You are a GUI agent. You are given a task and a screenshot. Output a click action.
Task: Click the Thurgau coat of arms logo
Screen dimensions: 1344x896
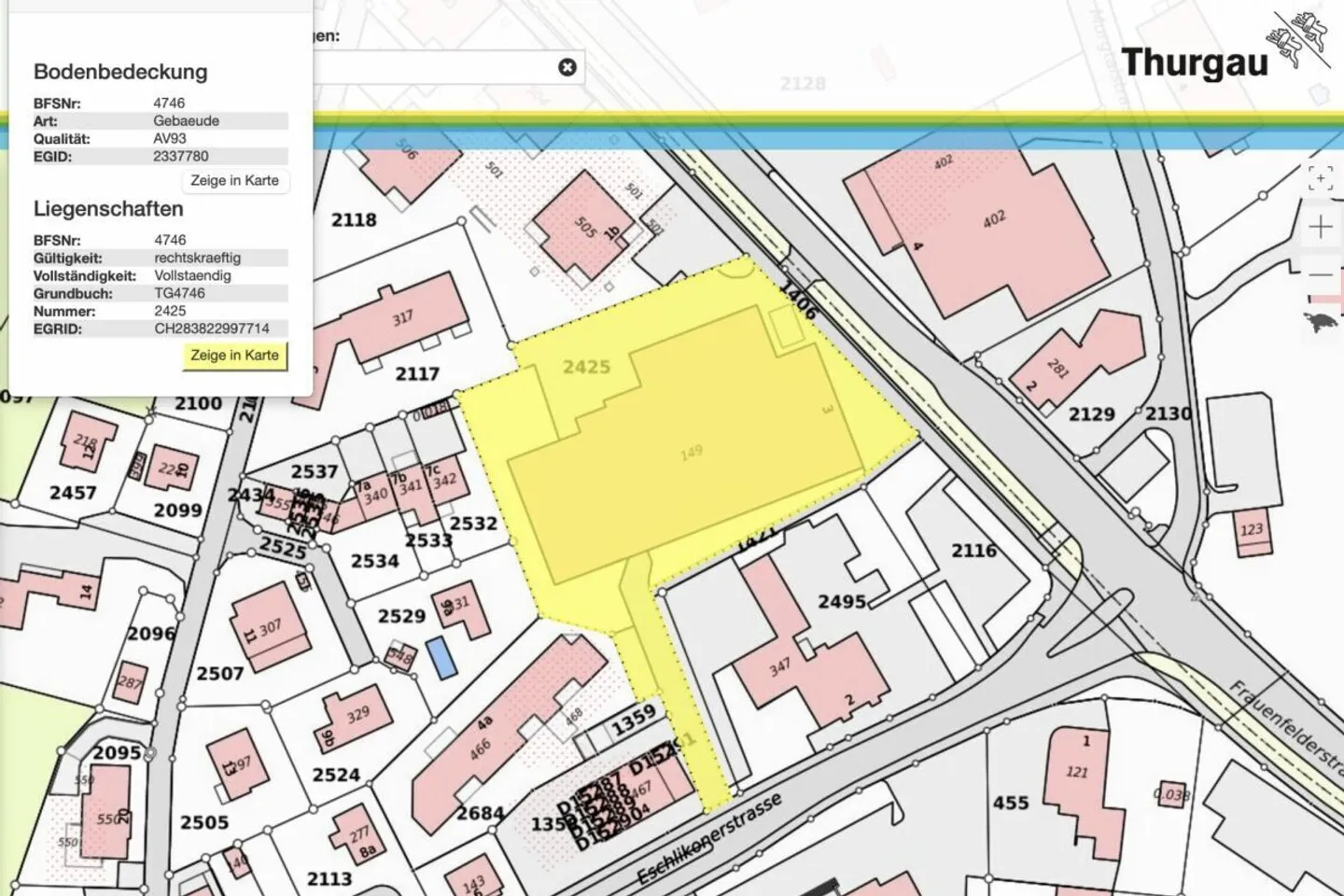(x=1300, y=40)
